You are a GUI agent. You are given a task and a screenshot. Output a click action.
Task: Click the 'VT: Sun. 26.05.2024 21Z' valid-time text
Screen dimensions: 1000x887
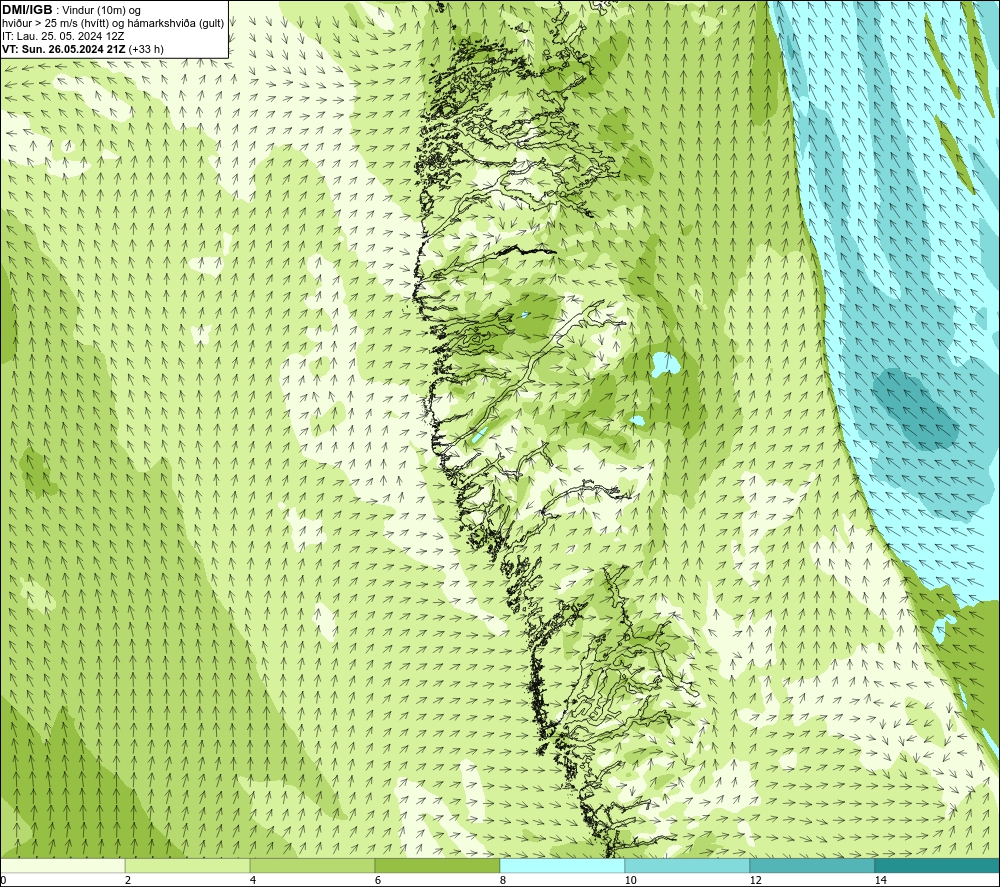(64, 49)
